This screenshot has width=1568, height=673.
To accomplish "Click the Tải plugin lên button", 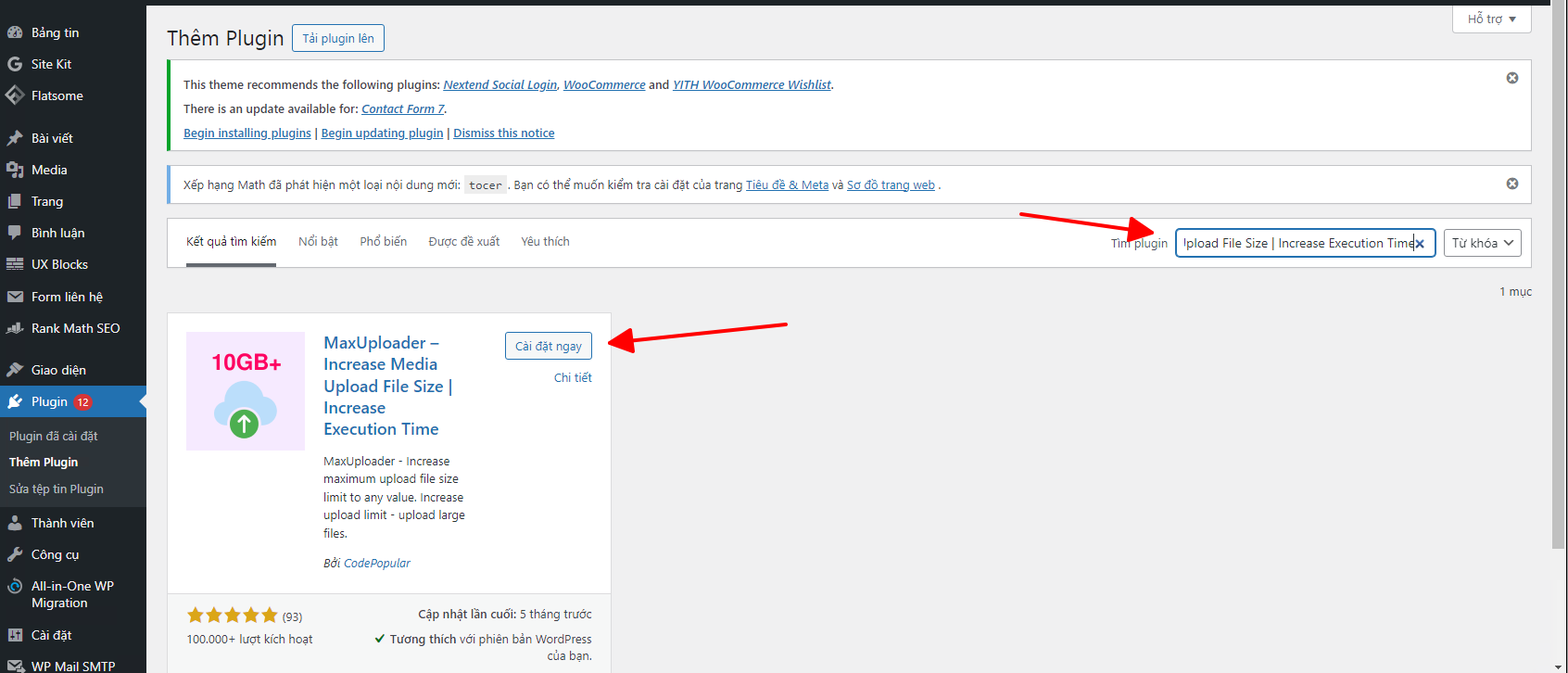I will [x=338, y=38].
